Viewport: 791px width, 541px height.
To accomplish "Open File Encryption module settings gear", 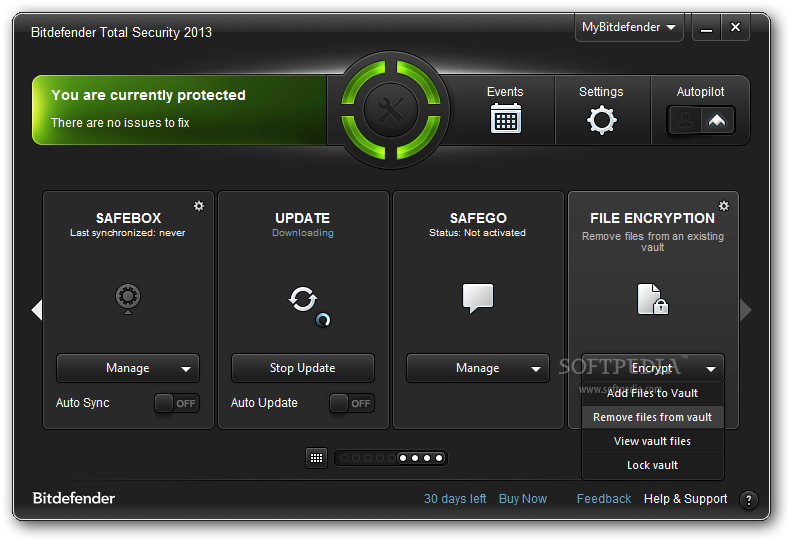I will click(x=723, y=206).
